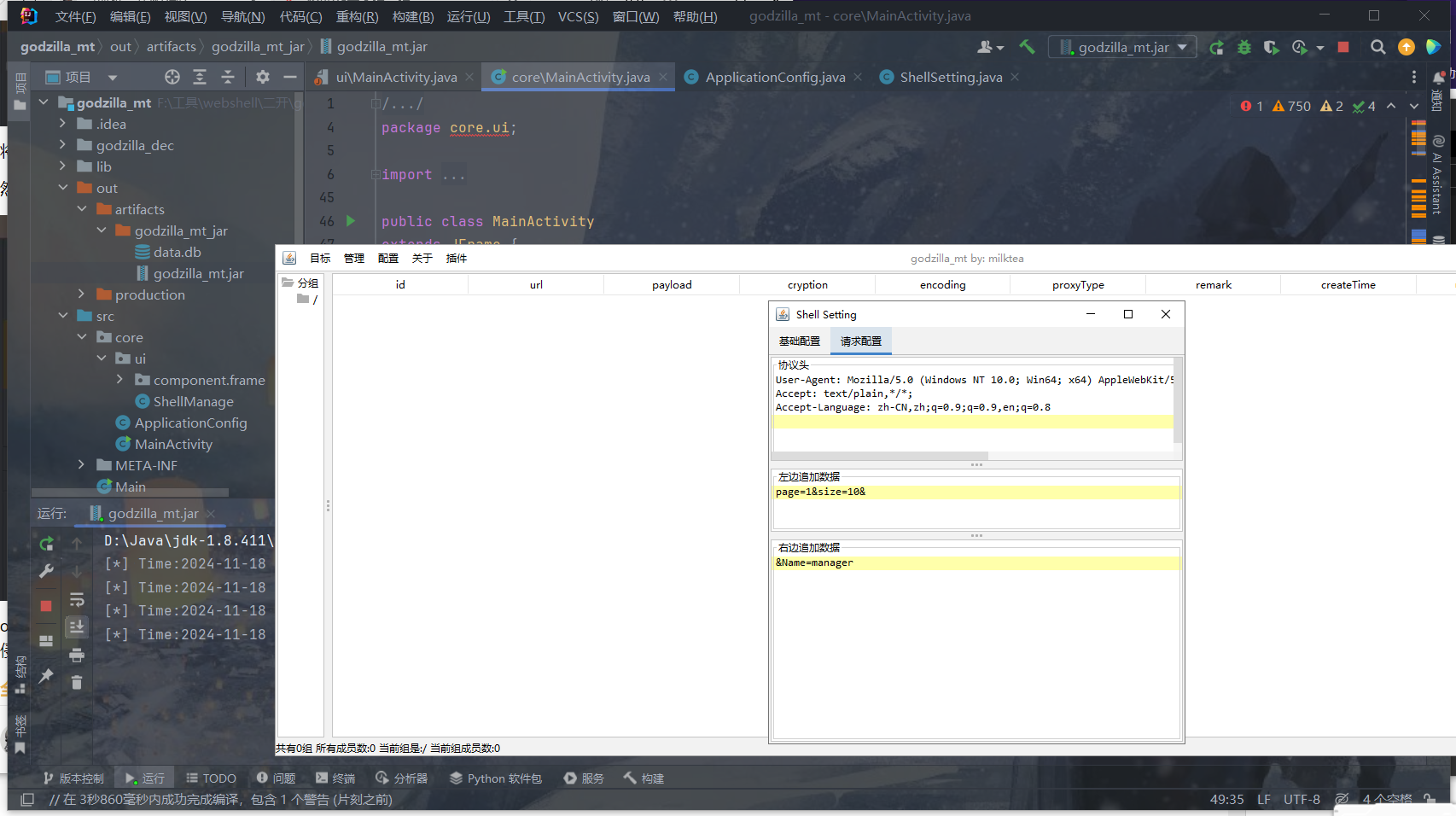Unfold the import block at line 6
This screenshot has width=1456, height=816.
[x=375, y=174]
